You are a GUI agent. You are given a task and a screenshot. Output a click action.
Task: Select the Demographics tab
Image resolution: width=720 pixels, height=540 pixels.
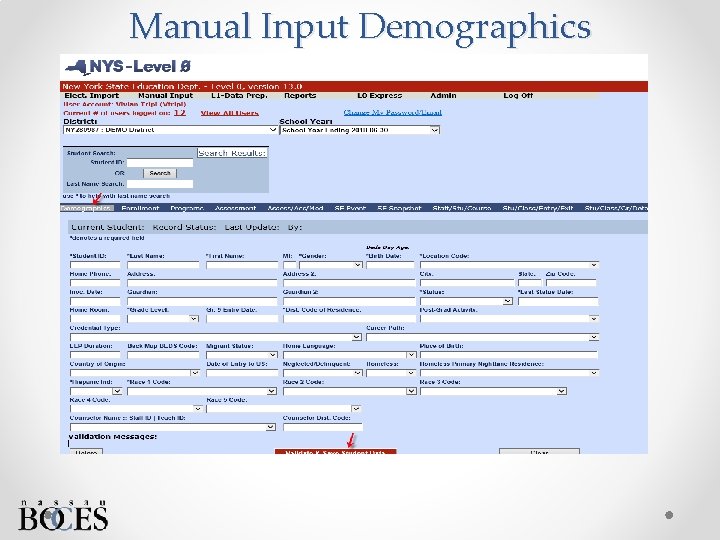(x=86, y=208)
